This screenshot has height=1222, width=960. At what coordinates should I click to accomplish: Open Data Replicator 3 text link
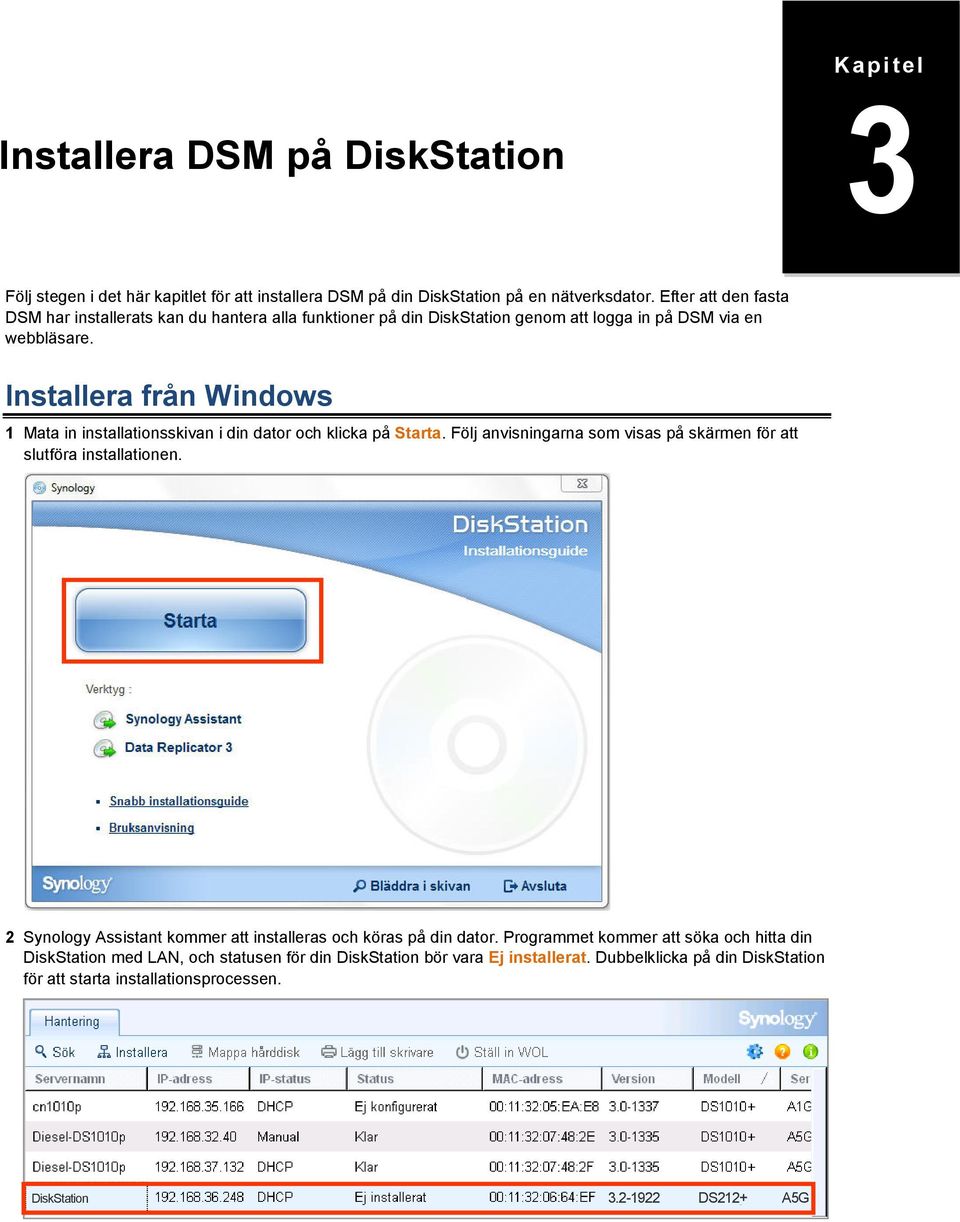[x=178, y=747]
